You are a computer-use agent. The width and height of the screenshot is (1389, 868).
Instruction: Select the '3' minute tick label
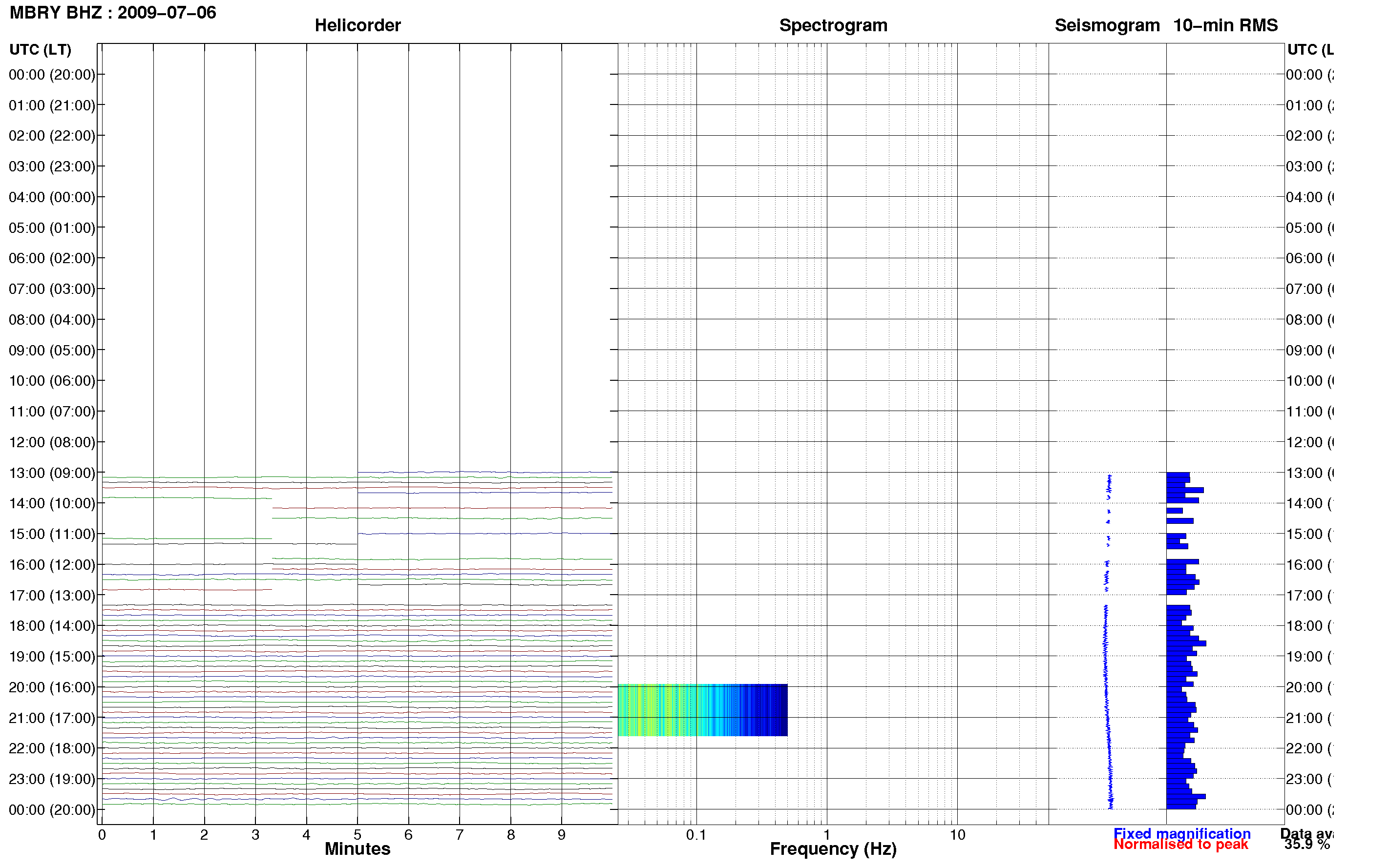click(255, 835)
